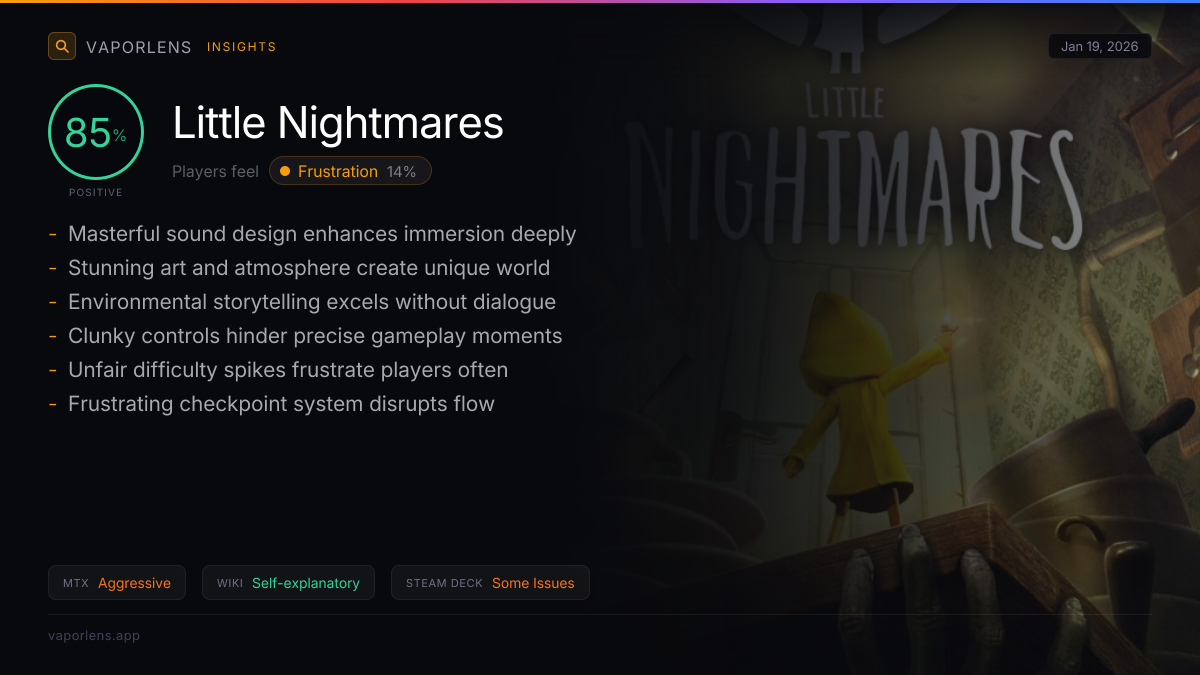Open the INSIGHTS label in the header
The height and width of the screenshot is (675, 1200).
click(x=242, y=47)
